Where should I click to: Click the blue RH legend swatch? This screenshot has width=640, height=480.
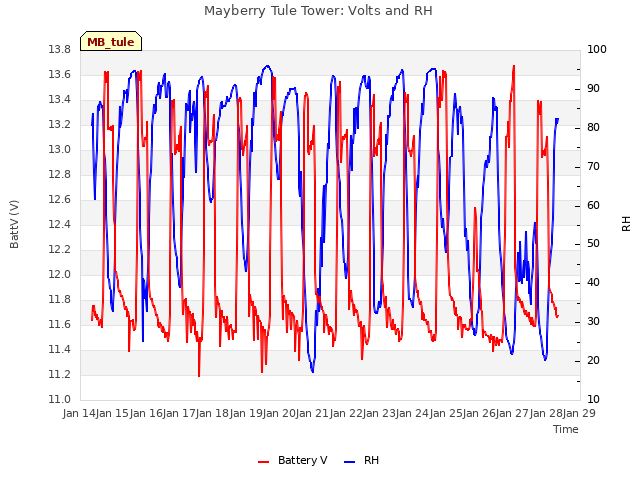(350, 462)
